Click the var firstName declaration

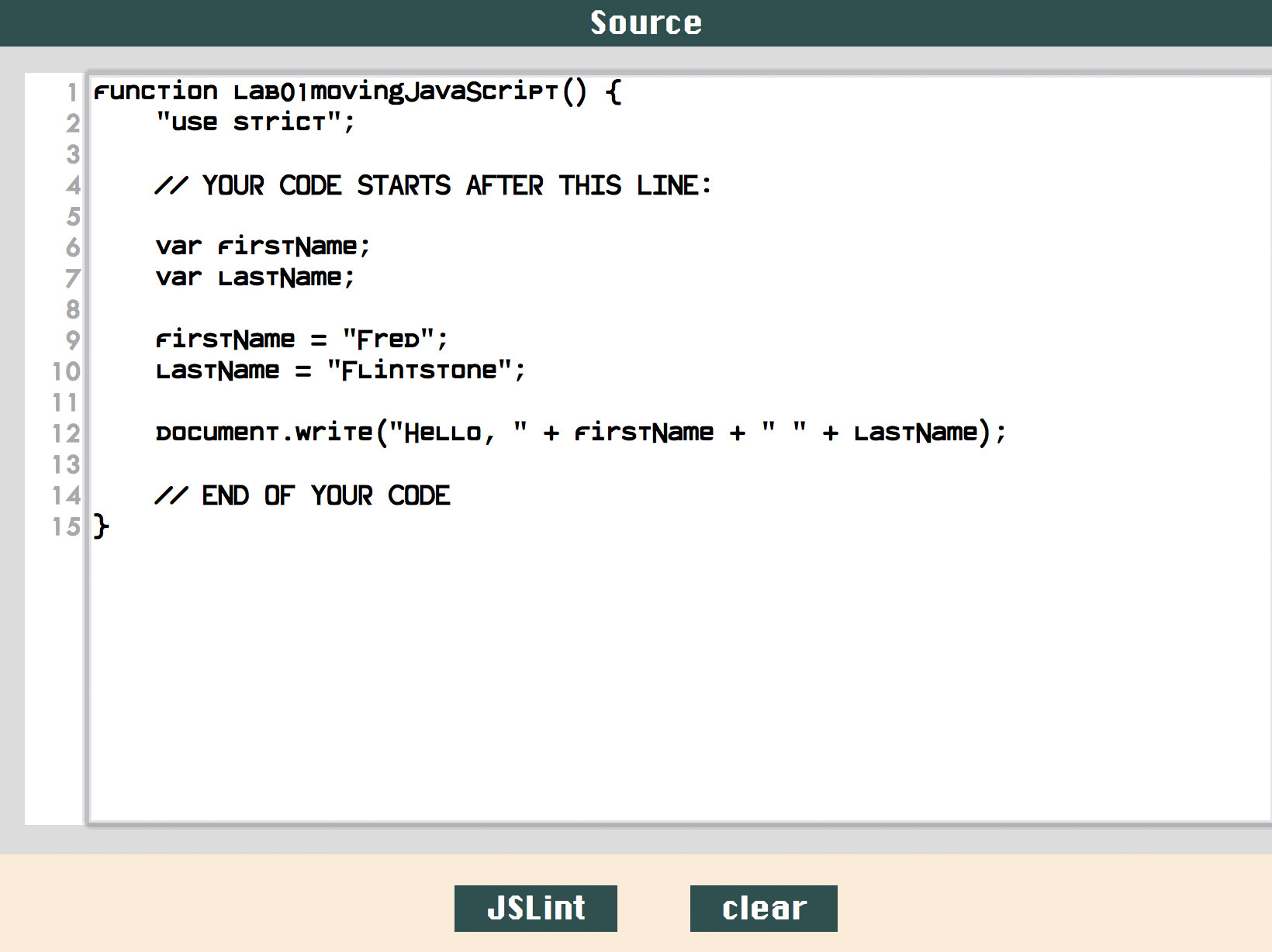(262, 246)
